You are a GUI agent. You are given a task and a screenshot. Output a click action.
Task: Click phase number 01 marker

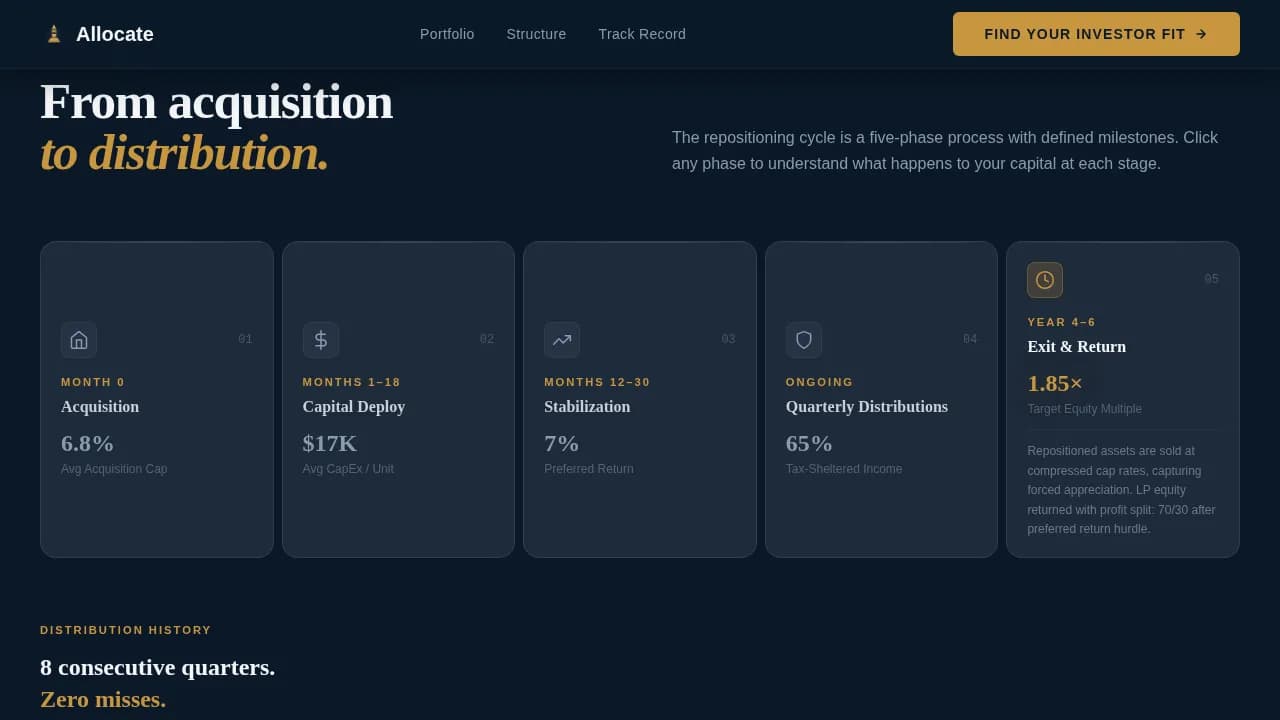coord(245,339)
